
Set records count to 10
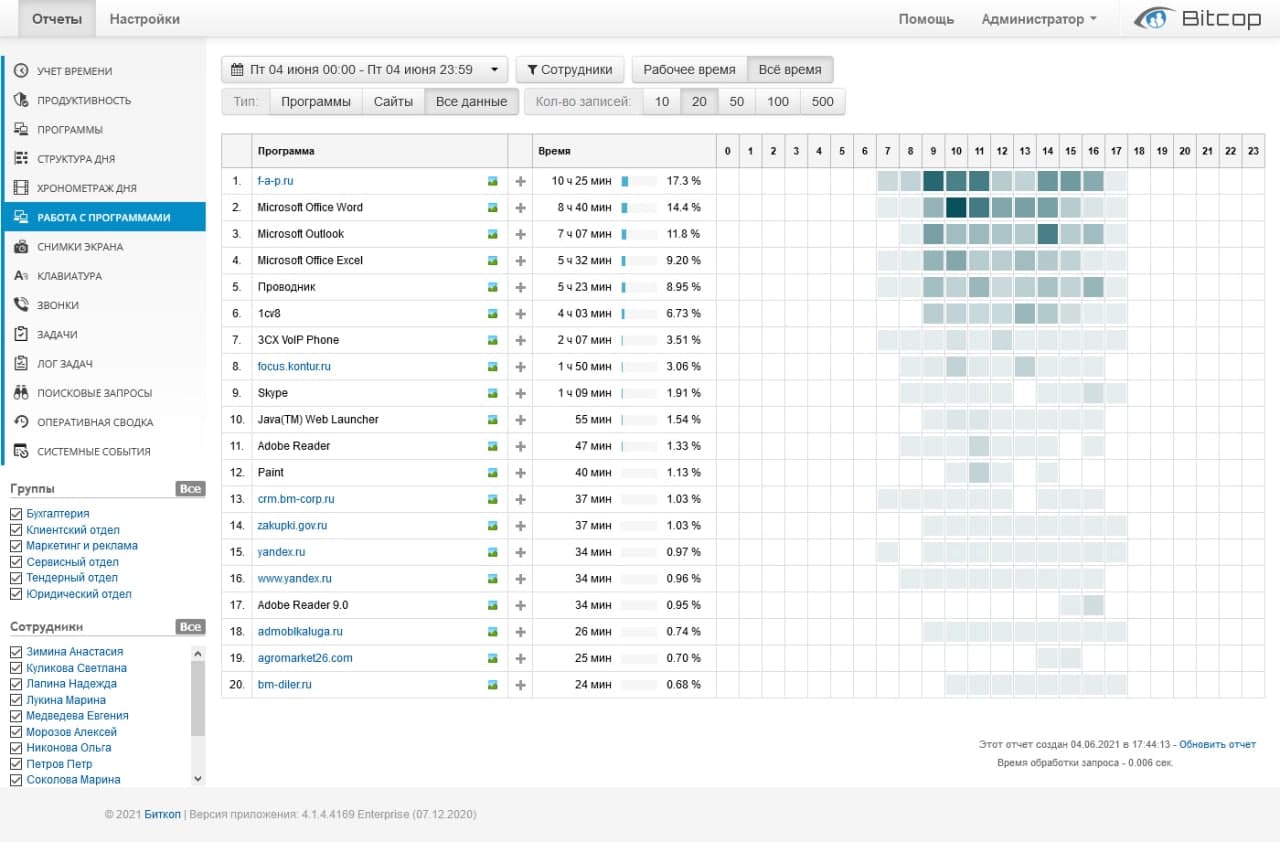[662, 102]
